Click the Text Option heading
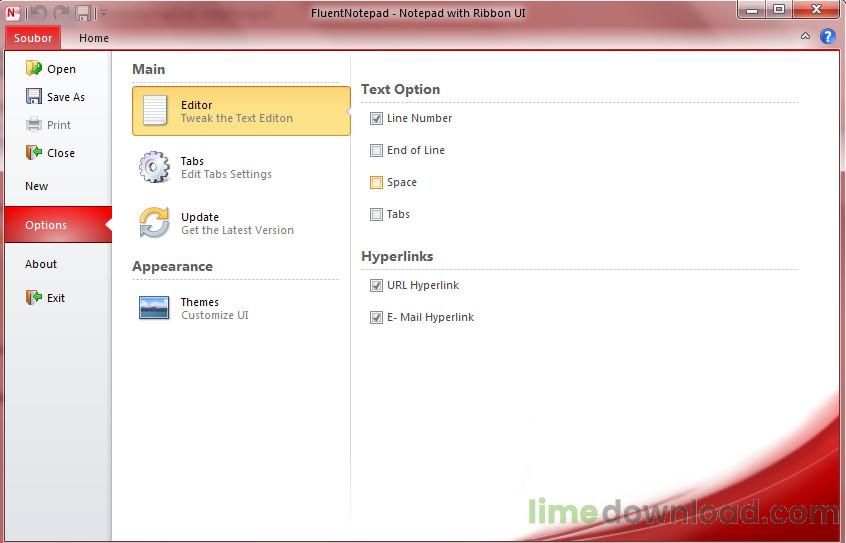This screenshot has height=543, width=846. pos(400,90)
